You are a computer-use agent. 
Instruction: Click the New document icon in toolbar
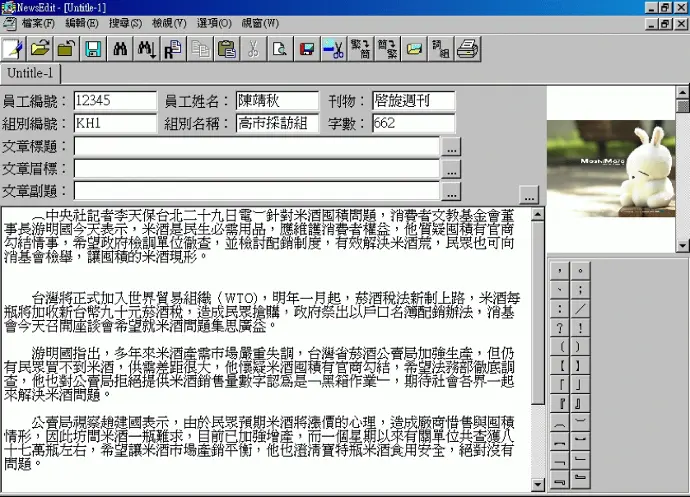13,47
